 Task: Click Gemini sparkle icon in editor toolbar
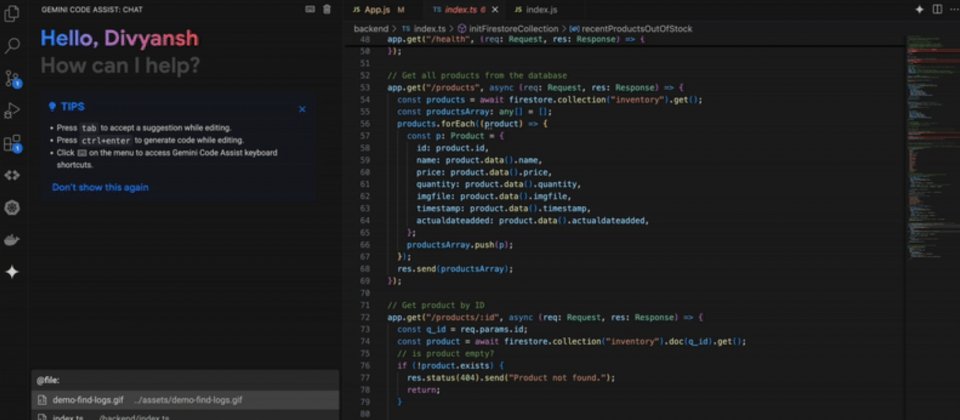[919, 9]
